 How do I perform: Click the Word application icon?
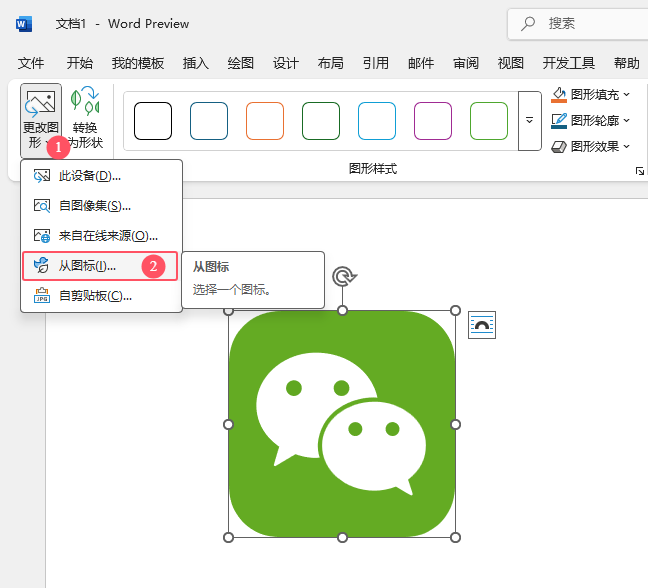24,24
